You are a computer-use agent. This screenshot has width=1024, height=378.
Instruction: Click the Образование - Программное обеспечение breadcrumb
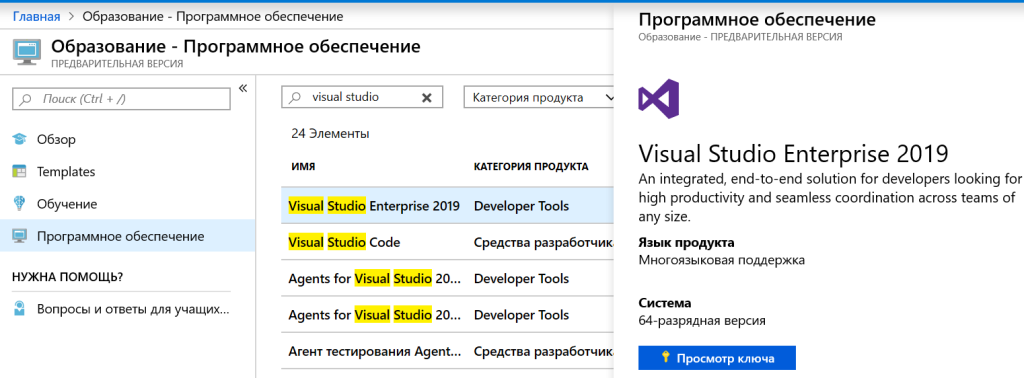pyautogui.click(x=212, y=16)
